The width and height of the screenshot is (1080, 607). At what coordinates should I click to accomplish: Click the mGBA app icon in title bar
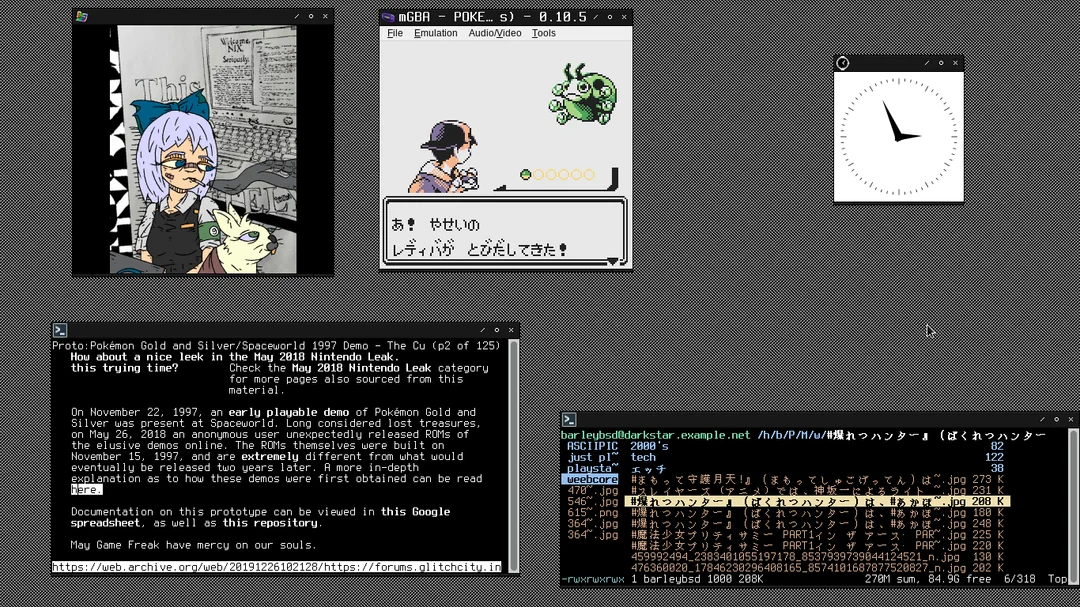point(388,17)
